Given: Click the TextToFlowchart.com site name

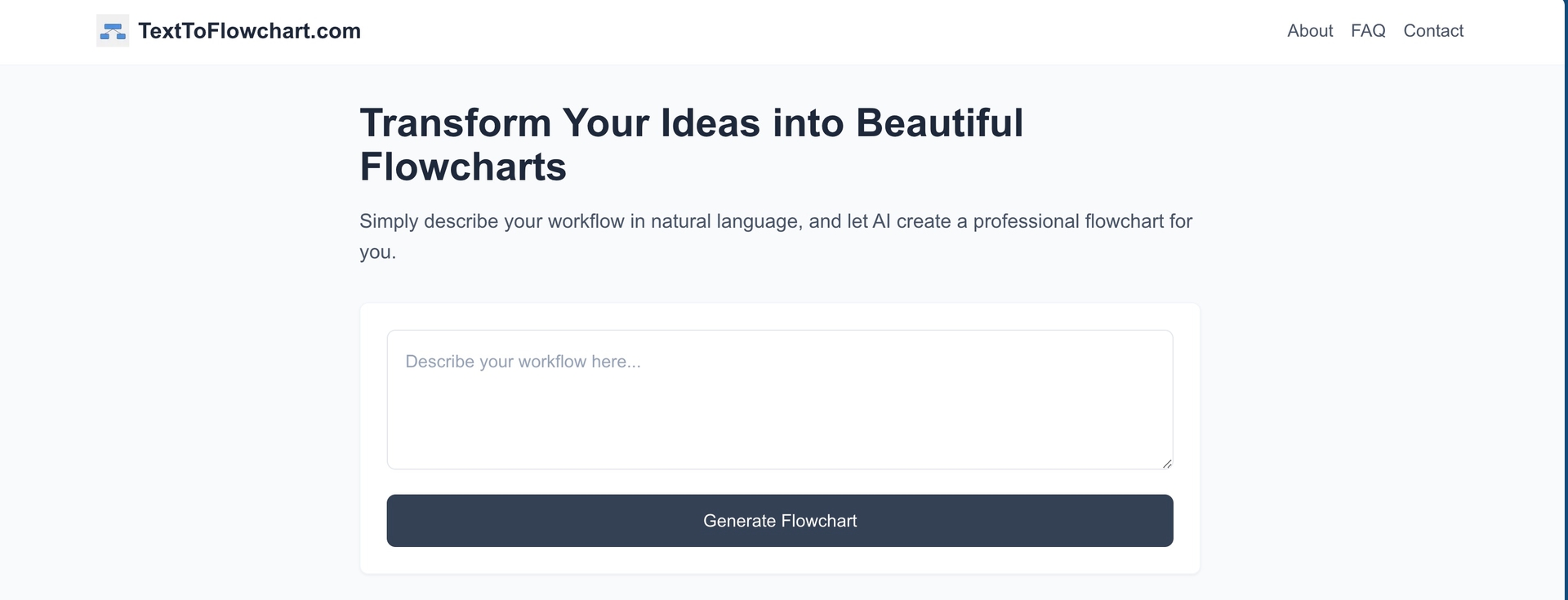Looking at the screenshot, I should pos(249,31).
